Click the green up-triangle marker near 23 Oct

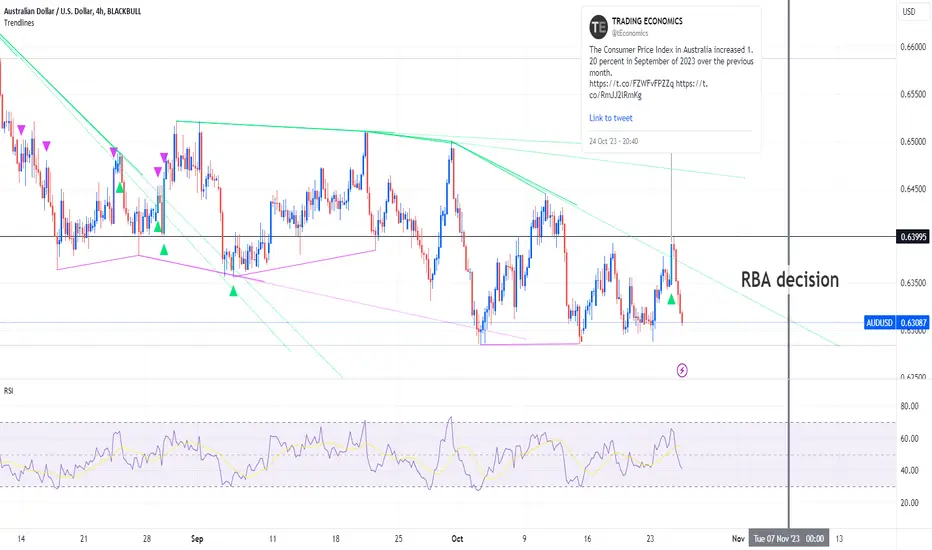pyautogui.click(x=671, y=299)
